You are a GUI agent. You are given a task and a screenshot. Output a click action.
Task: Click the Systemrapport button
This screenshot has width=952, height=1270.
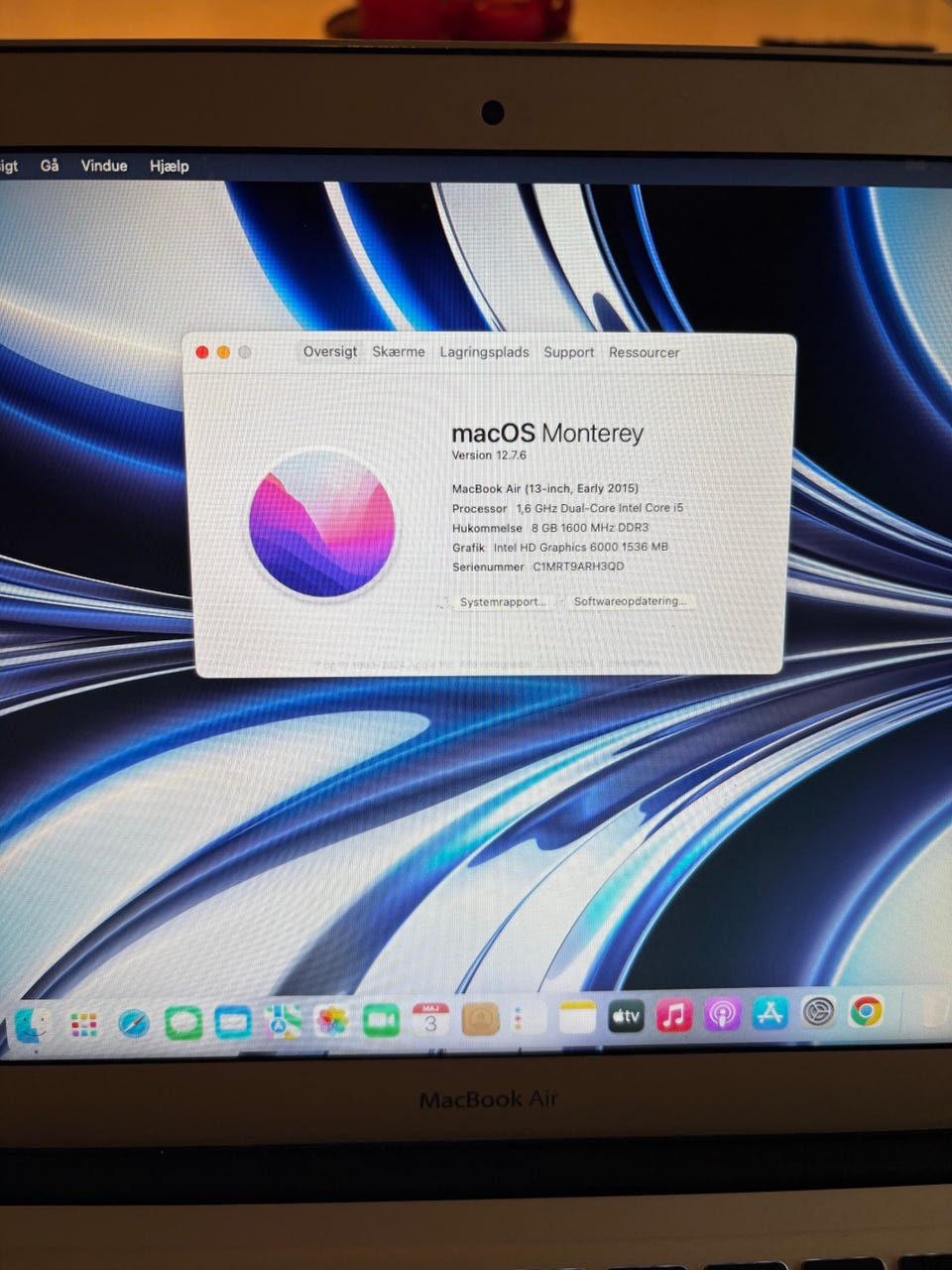click(x=503, y=602)
